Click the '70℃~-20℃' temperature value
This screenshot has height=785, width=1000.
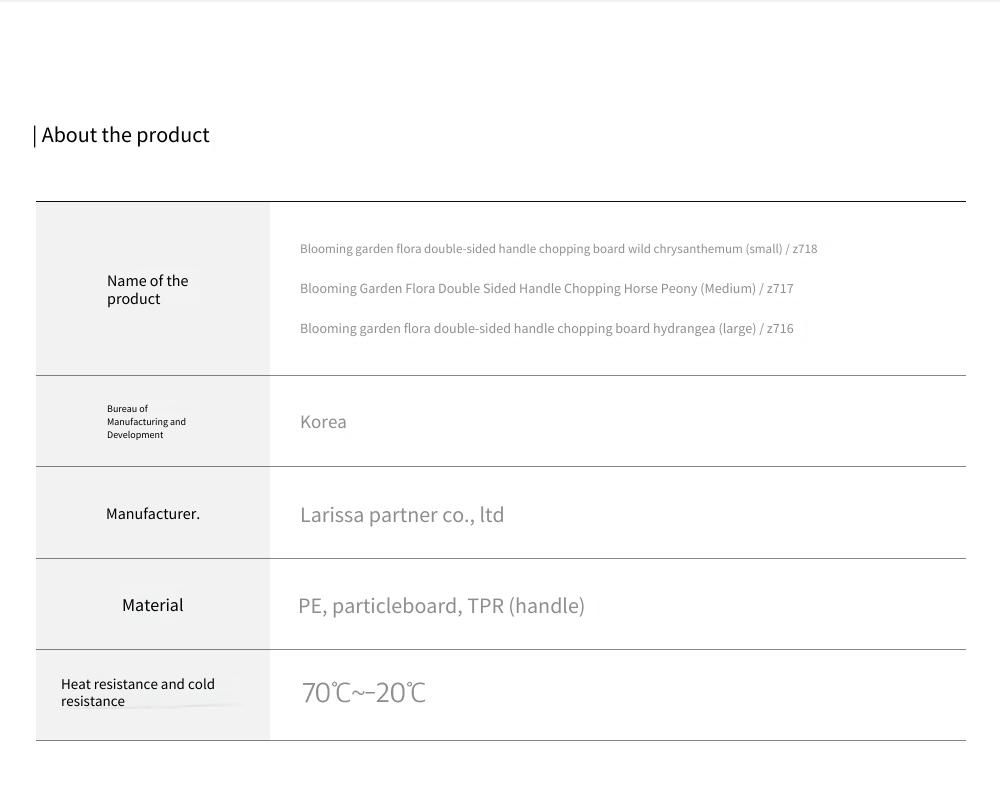coord(364,693)
